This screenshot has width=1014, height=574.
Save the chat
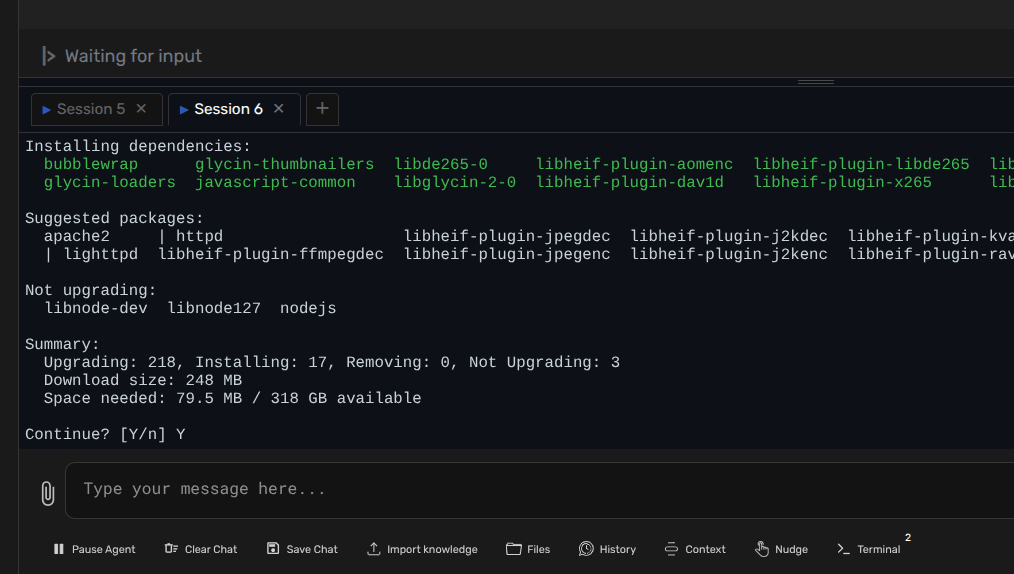[x=302, y=549]
